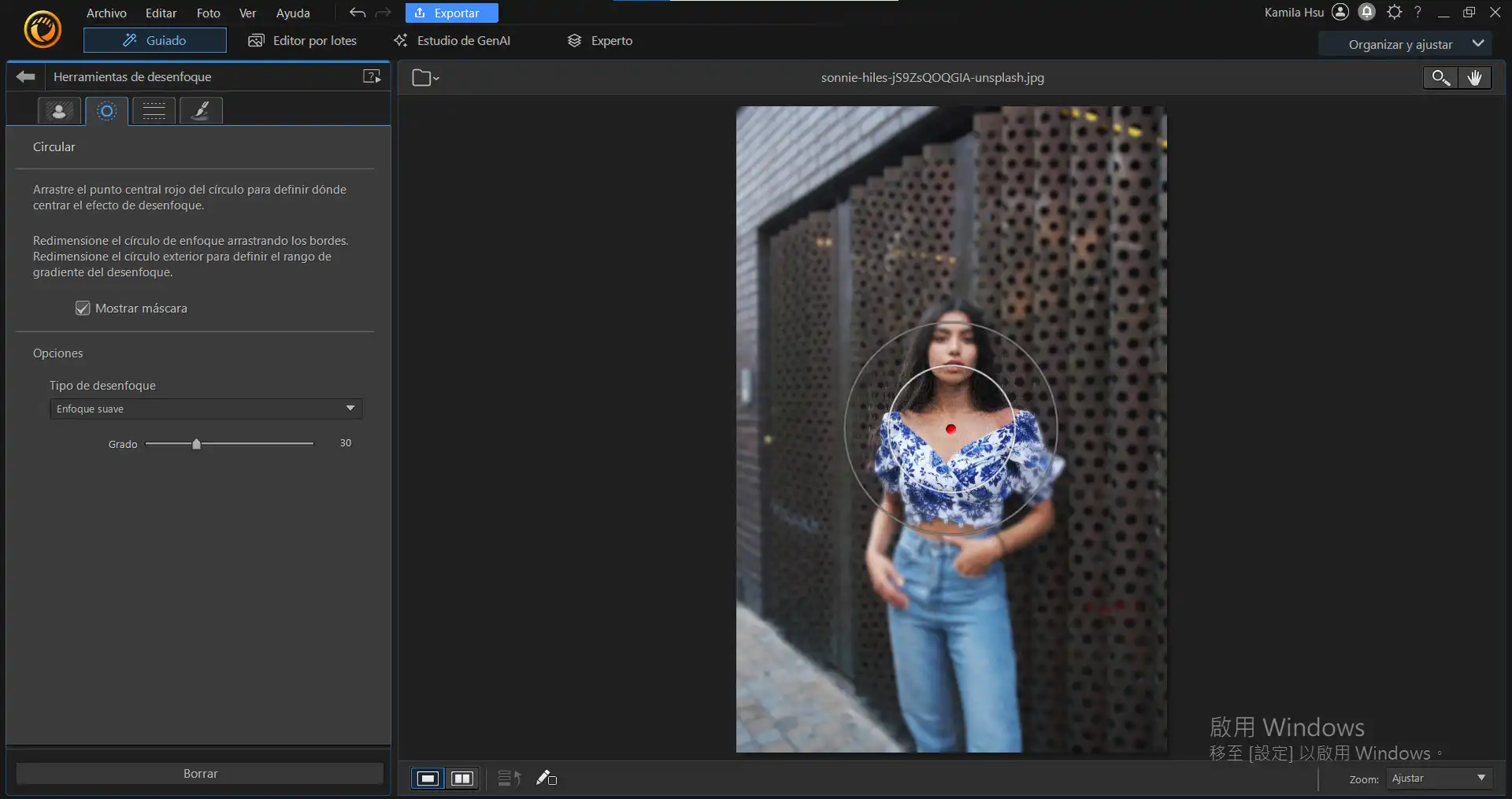The height and width of the screenshot is (799, 1512).
Task: Open the settings gear icon
Action: point(1394,12)
